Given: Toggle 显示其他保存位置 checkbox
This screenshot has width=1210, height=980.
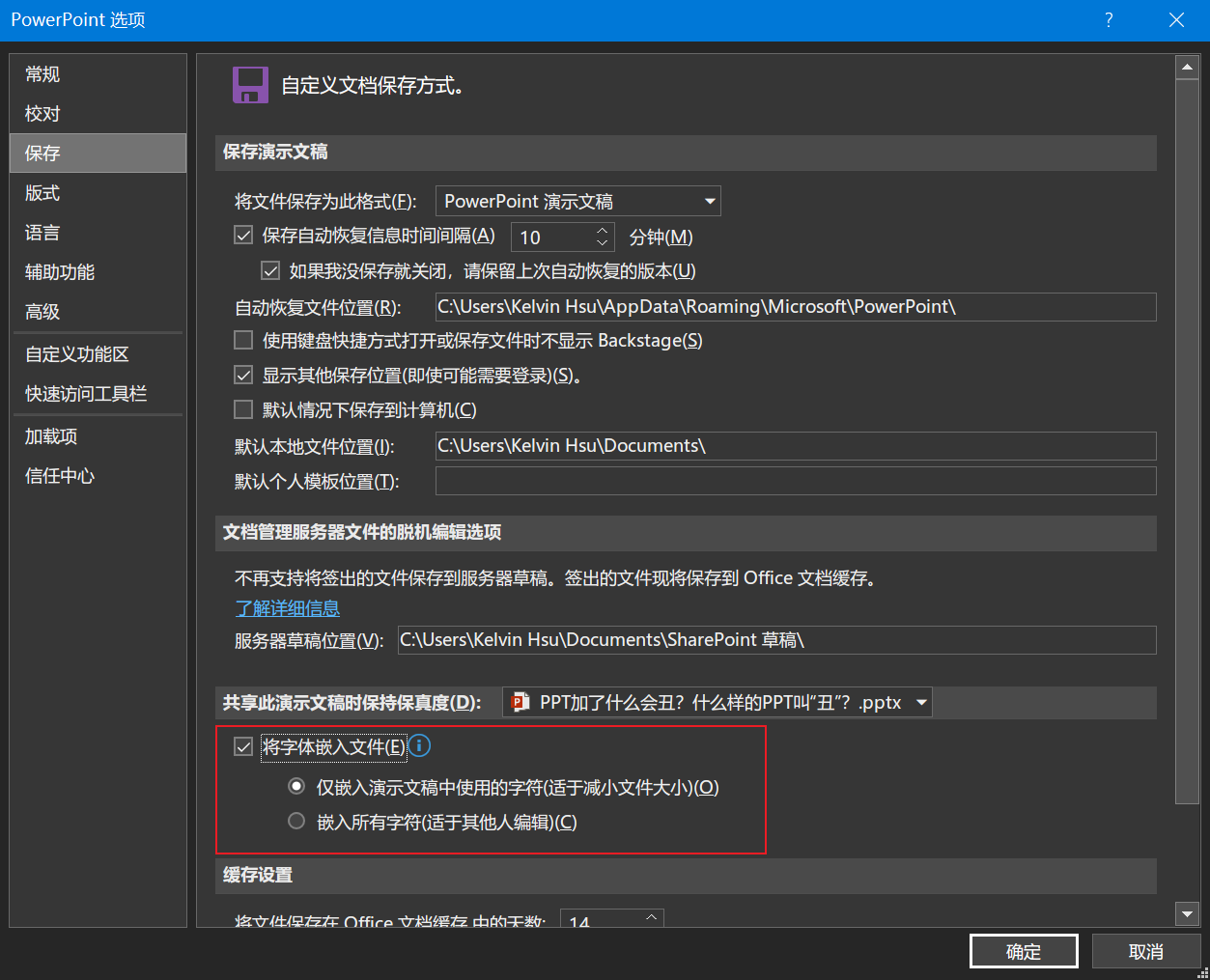Looking at the screenshot, I should click(243, 375).
